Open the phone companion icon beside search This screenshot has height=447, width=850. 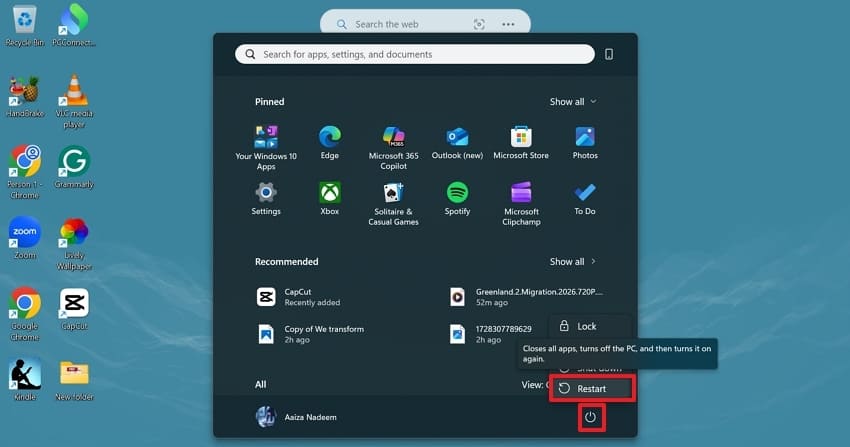[609, 54]
